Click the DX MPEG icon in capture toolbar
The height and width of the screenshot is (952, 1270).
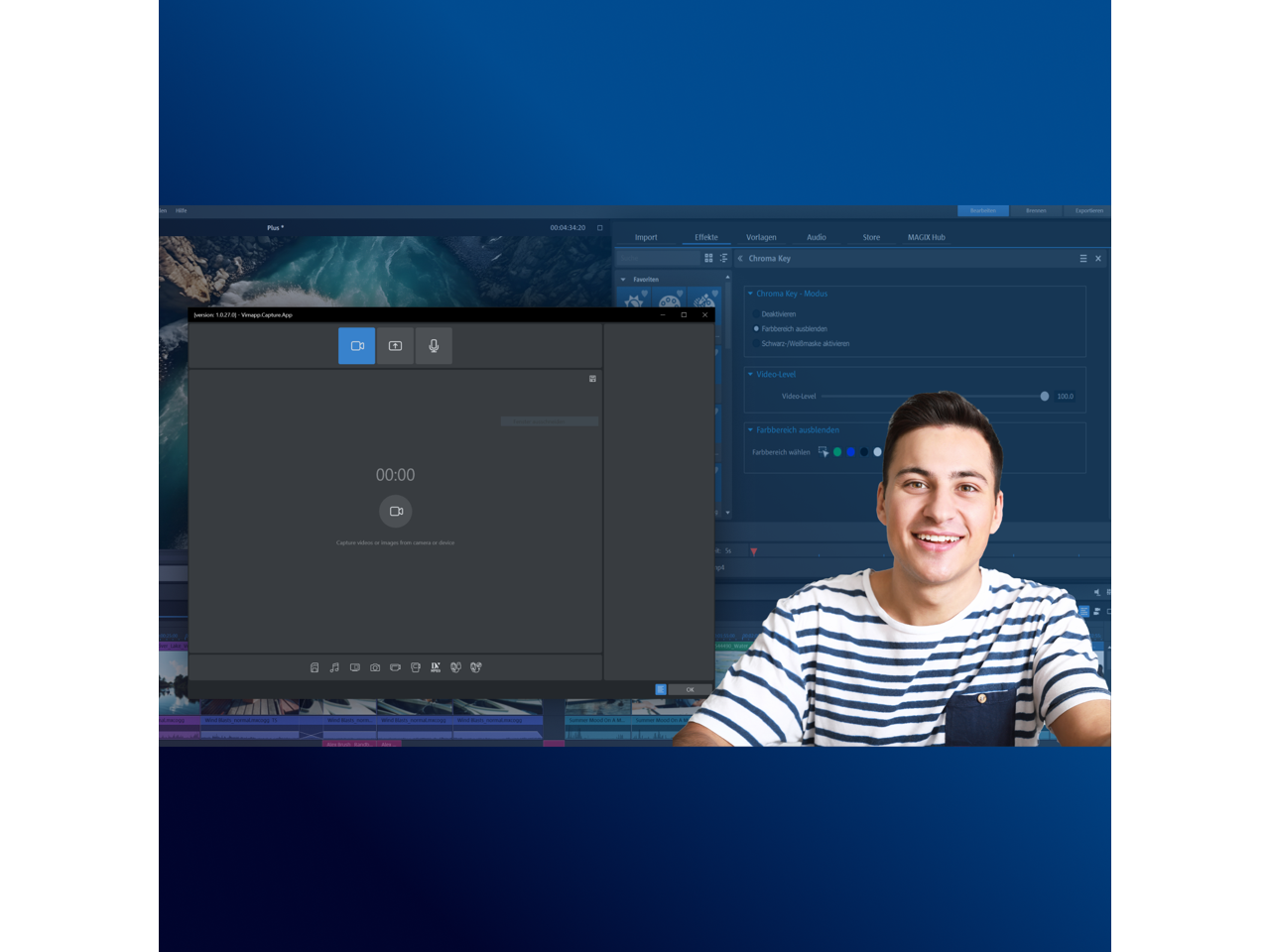[x=436, y=667]
